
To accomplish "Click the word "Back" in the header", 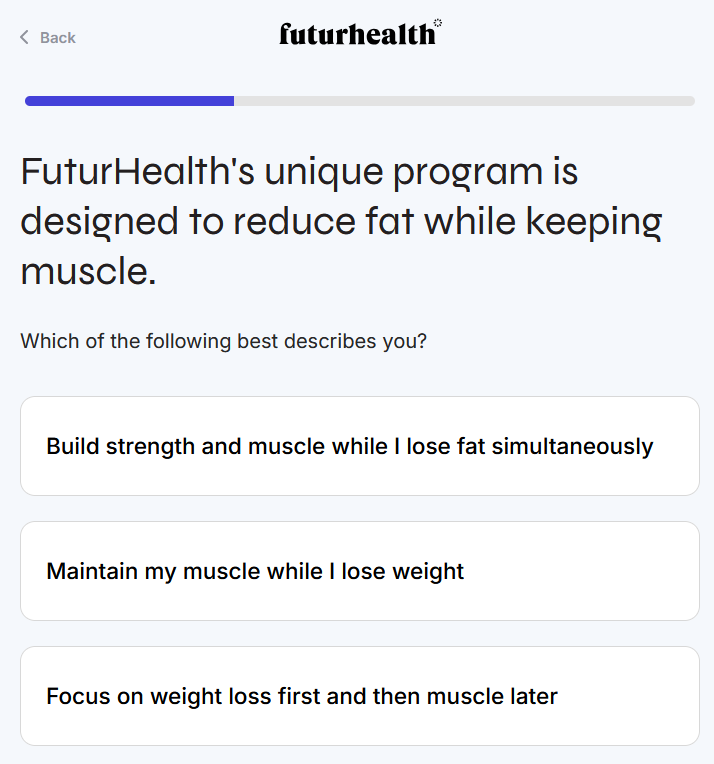I will [x=58, y=38].
